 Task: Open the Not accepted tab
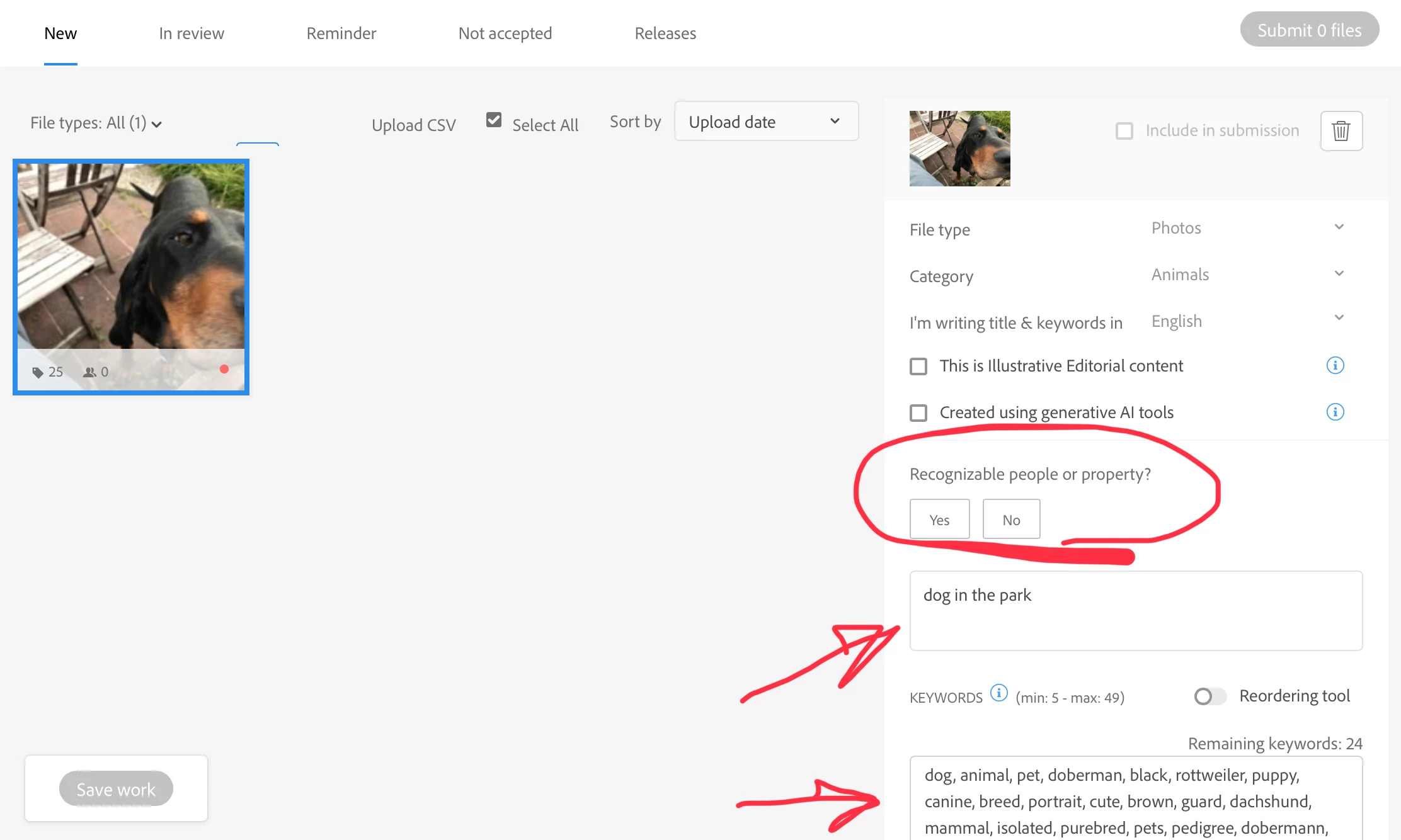505,33
